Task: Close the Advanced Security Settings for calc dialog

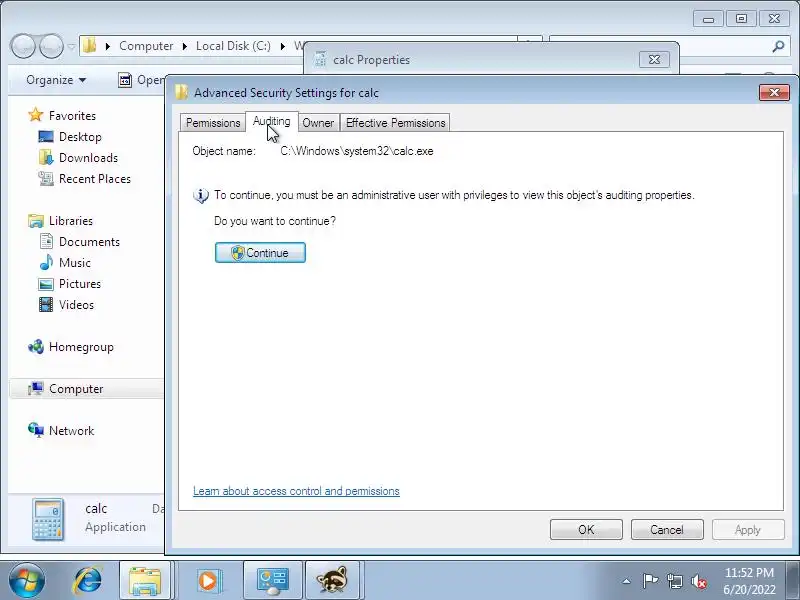Action: [x=774, y=92]
